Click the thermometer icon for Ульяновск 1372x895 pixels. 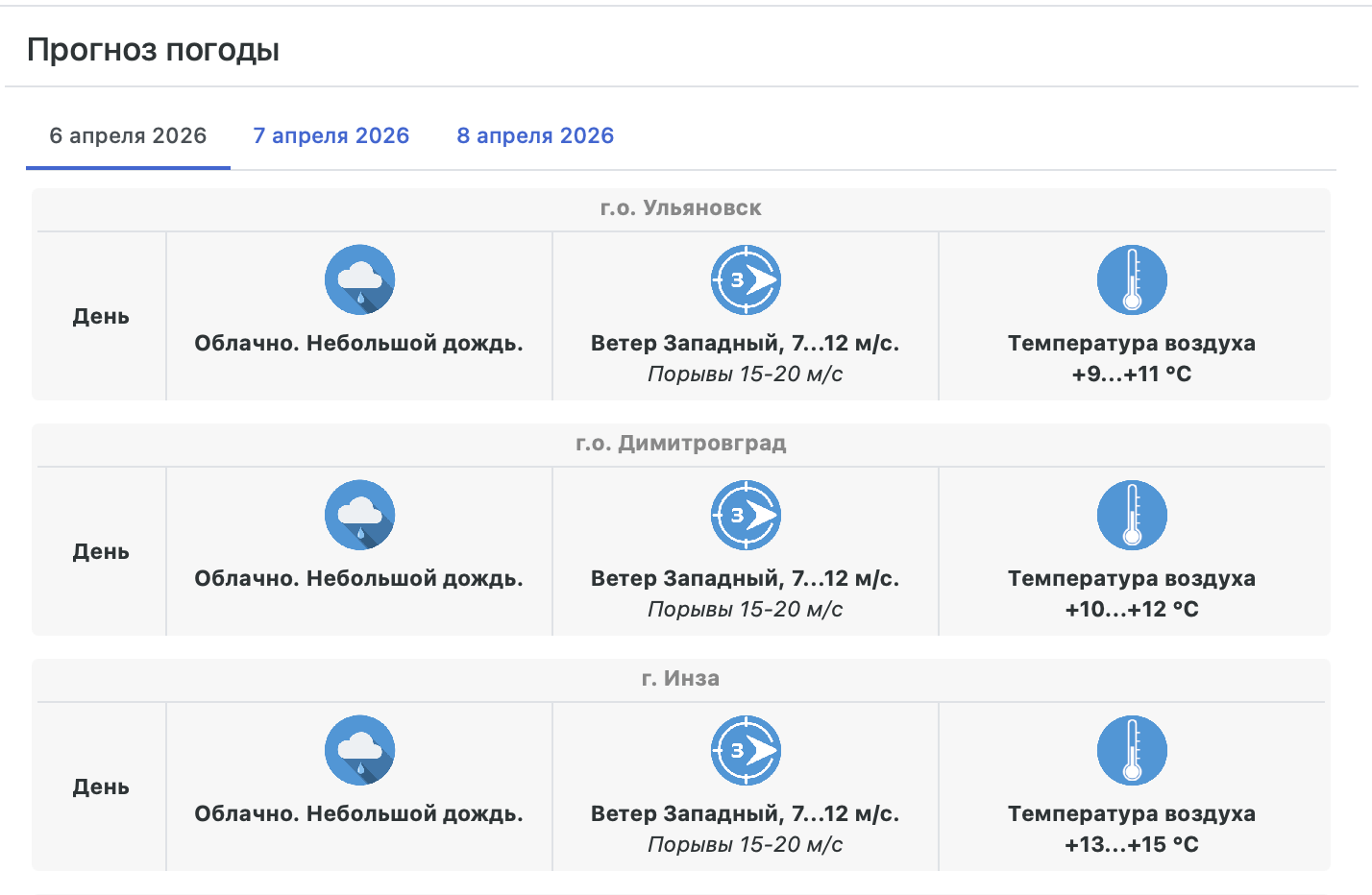point(1132,279)
